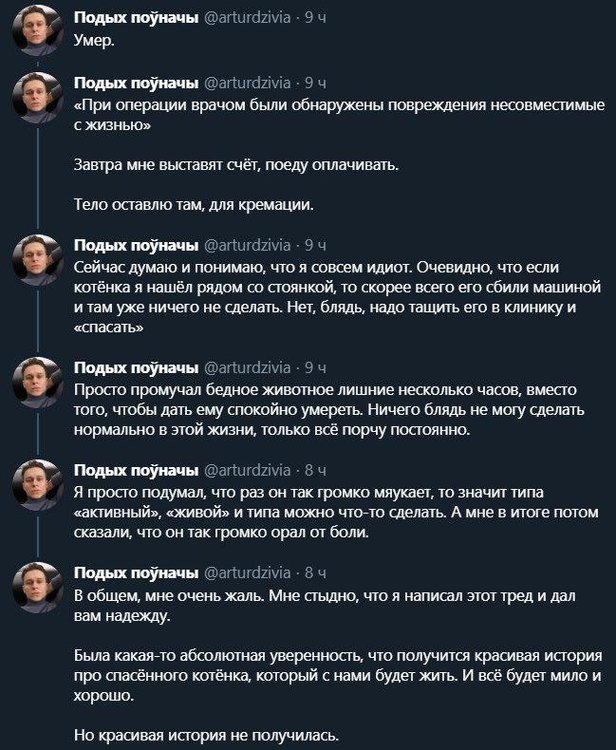616x750 pixels.
Task: Click the @arturdzivia handle above "При операции врачом"
Action: tap(247, 82)
